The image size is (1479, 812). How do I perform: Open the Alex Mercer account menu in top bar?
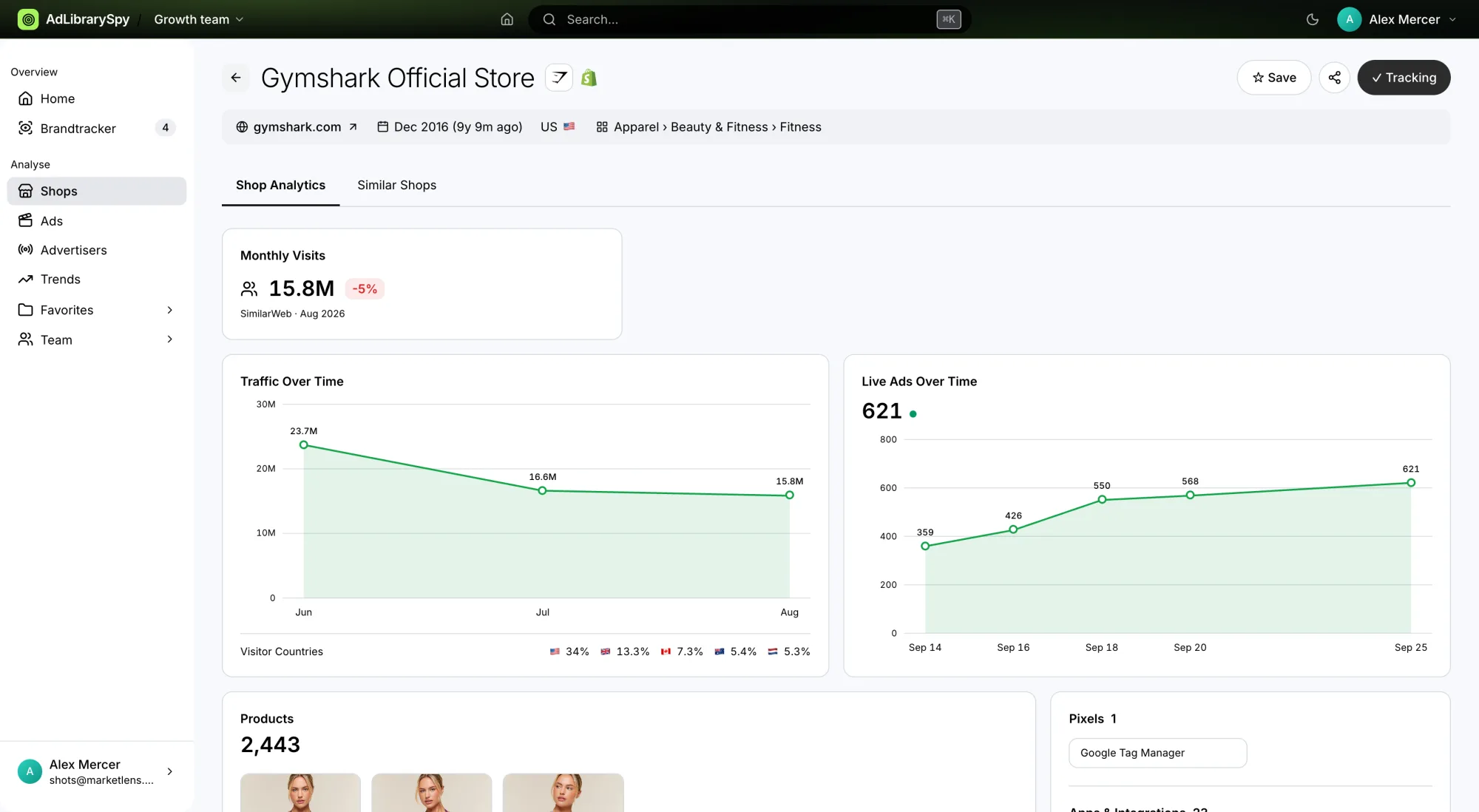(1398, 19)
